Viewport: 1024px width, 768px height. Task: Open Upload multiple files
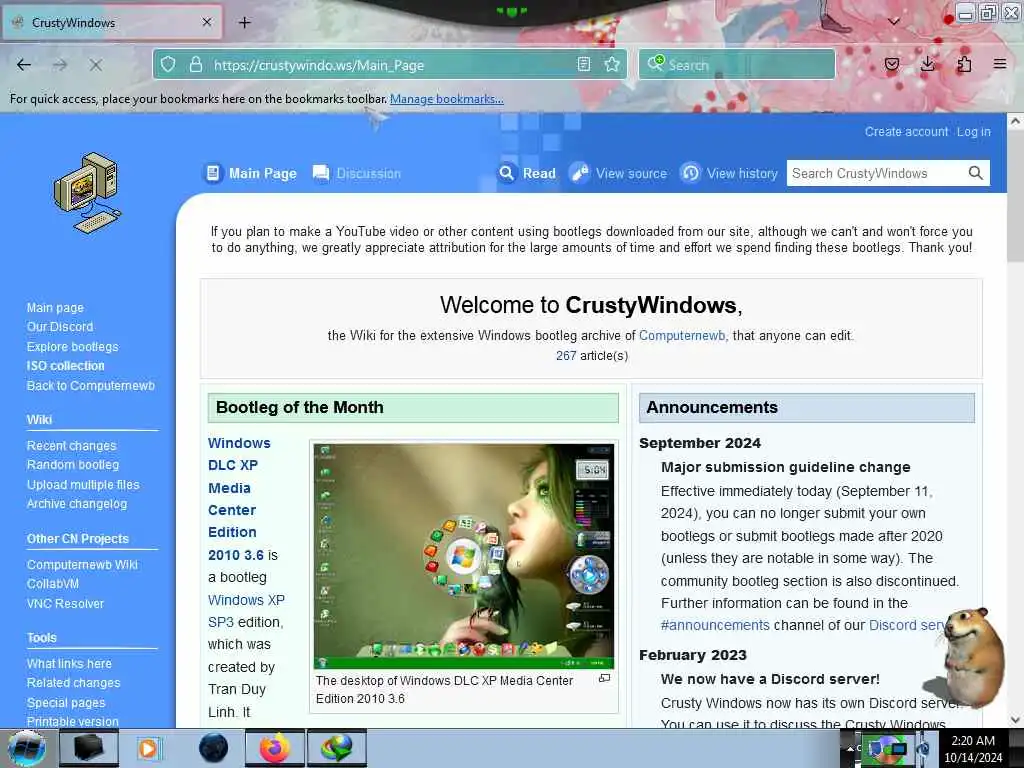tap(83, 485)
